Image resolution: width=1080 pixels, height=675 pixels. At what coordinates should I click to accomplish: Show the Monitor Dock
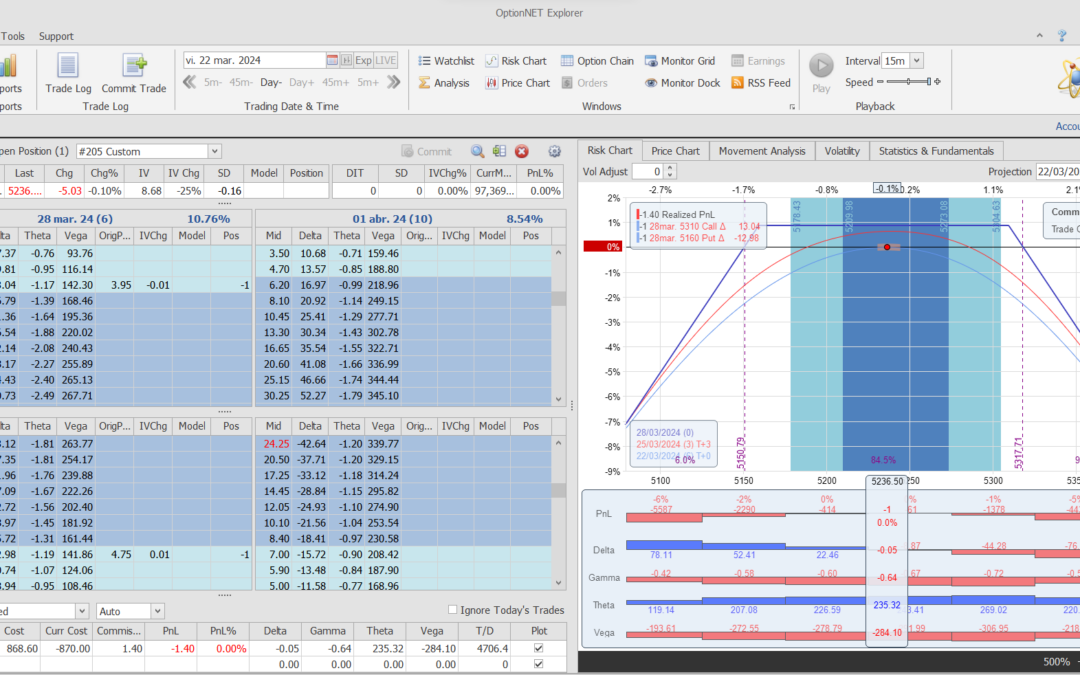(x=681, y=83)
